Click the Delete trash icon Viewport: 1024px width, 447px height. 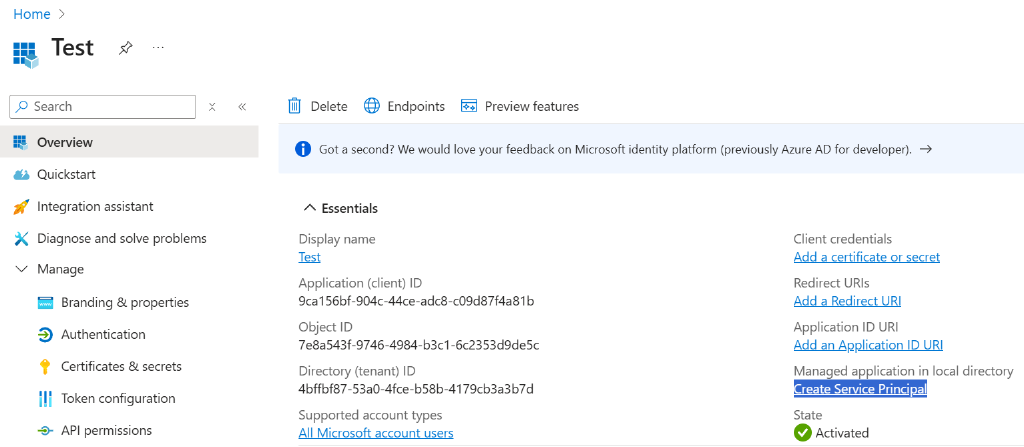click(295, 106)
